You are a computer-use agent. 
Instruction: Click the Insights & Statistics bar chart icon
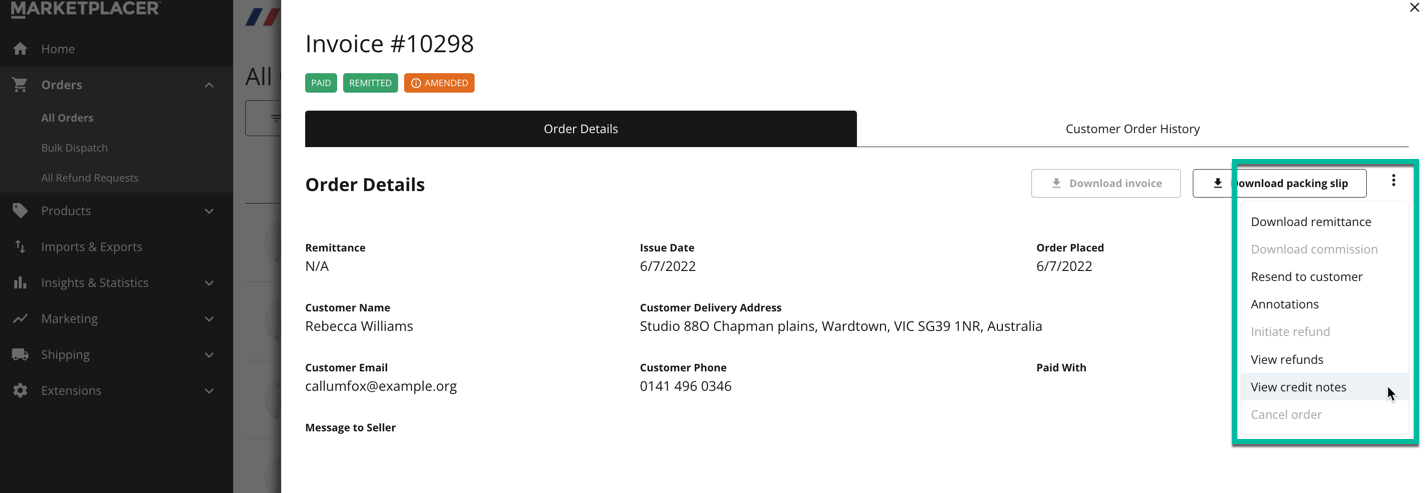click(20, 283)
